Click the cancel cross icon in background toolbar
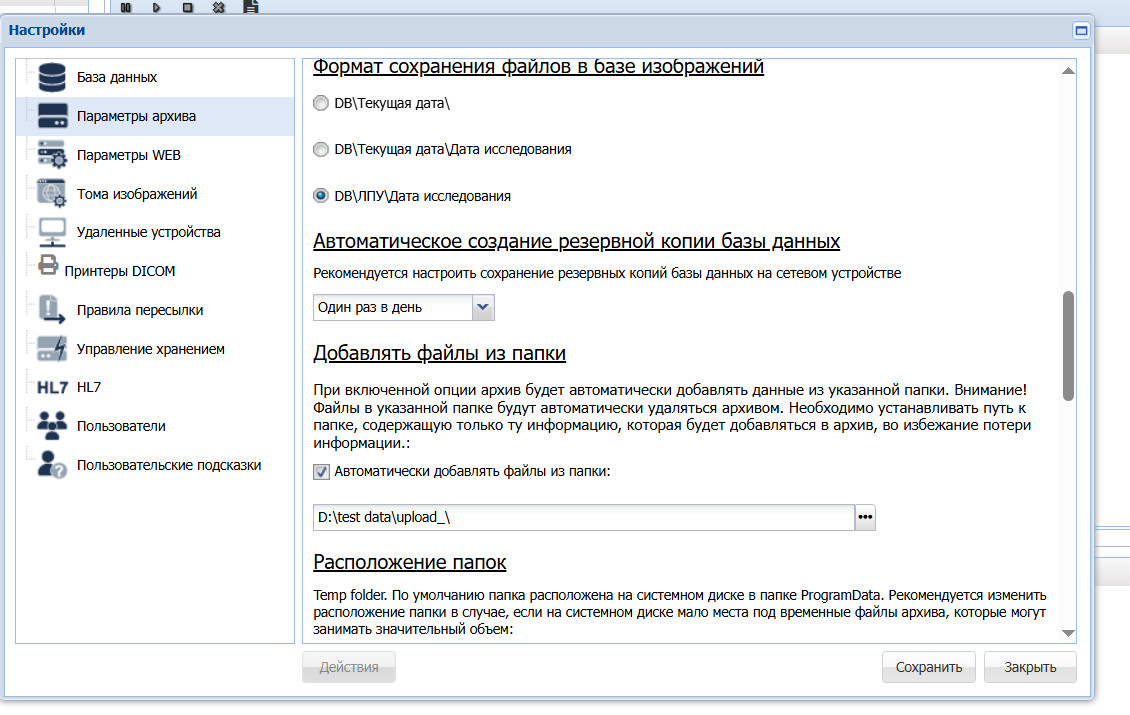This screenshot has height=715, width=1130. tap(219, 7)
